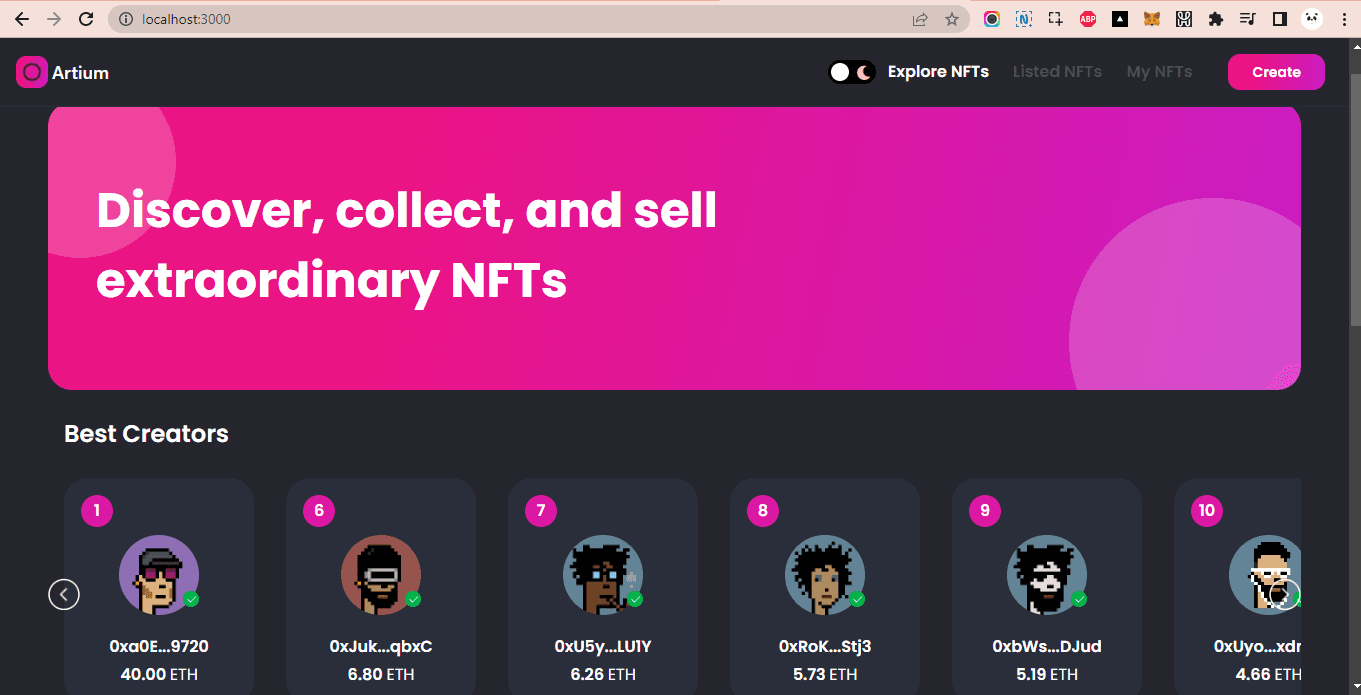Open My NFTs page

click(x=1159, y=72)
